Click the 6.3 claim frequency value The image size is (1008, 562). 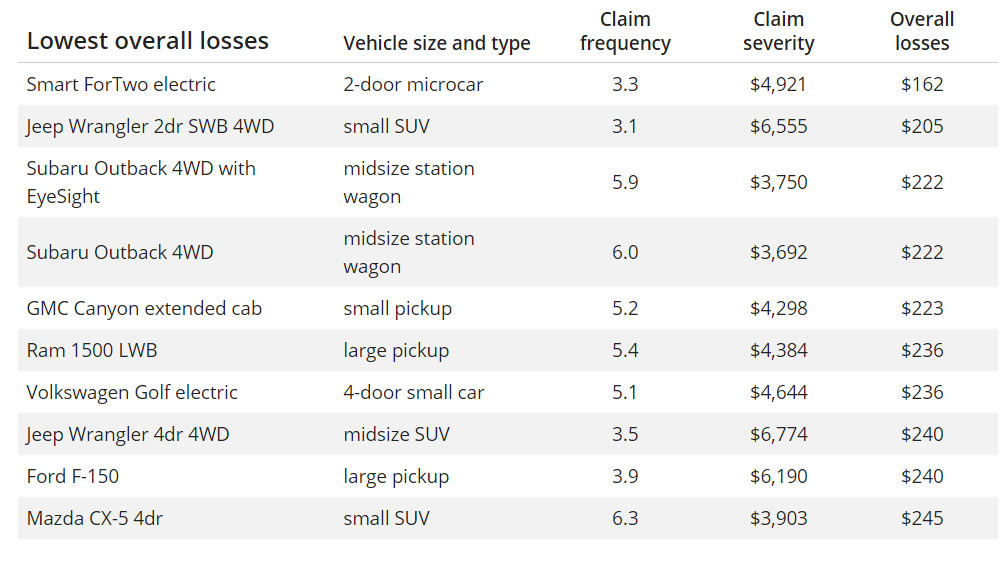tap(625, 518)
